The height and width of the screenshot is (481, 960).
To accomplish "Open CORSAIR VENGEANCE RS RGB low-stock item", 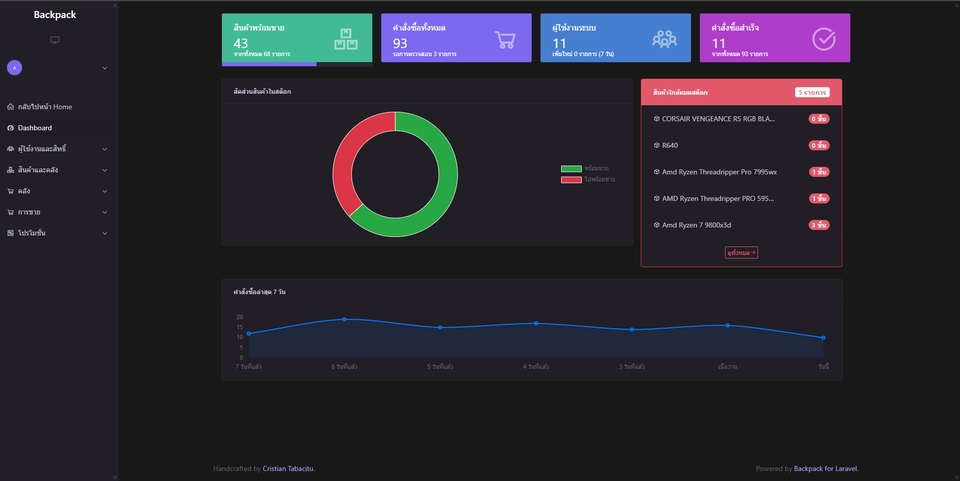I will (718, 119).
